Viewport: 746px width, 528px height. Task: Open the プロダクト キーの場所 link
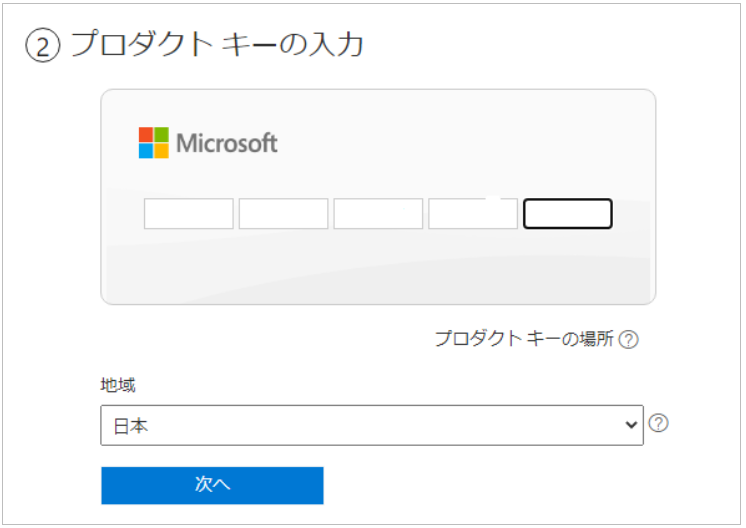click(x=523, y=339)
